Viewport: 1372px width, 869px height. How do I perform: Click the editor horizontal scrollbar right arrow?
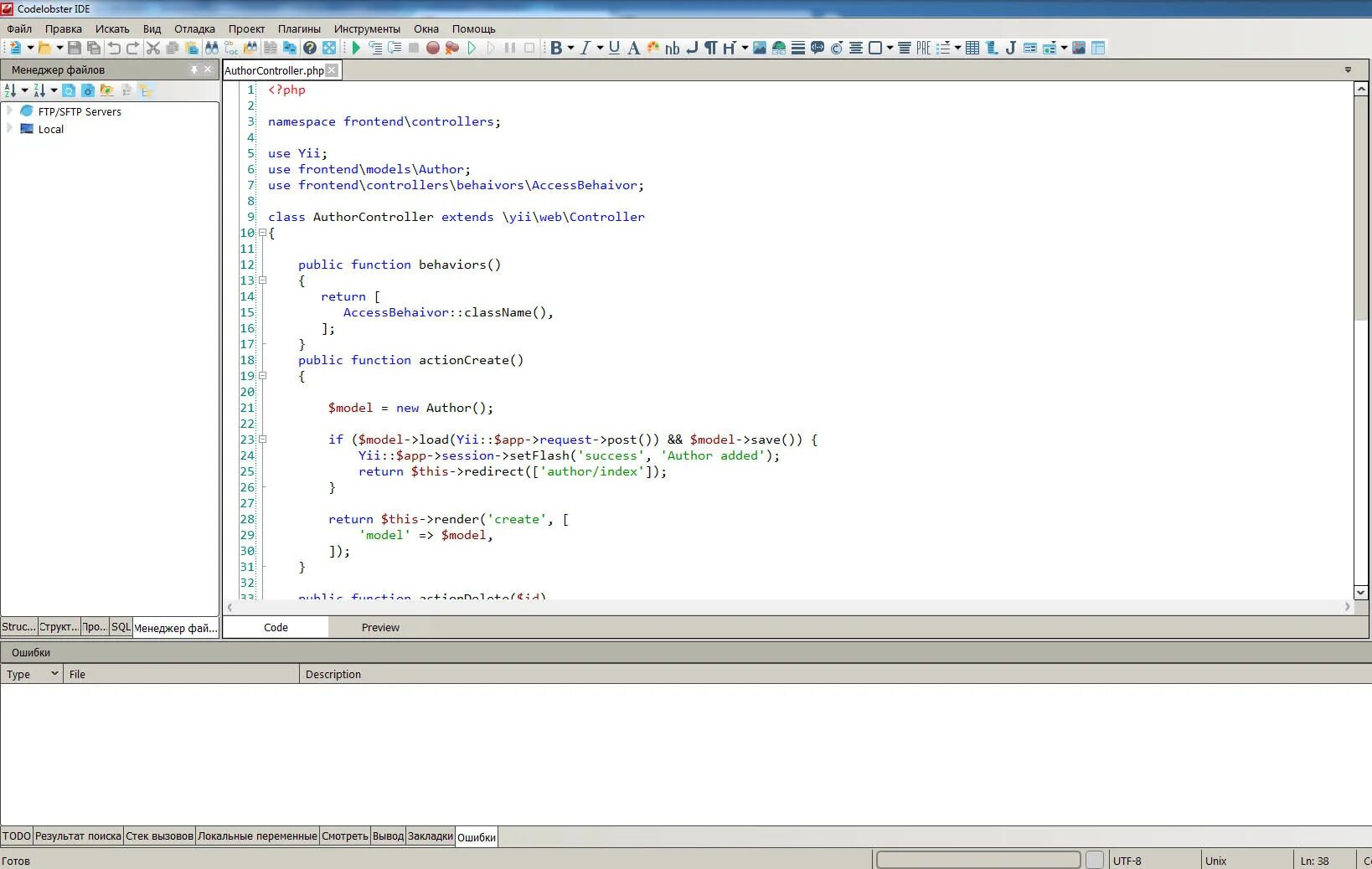[1347, 607]
